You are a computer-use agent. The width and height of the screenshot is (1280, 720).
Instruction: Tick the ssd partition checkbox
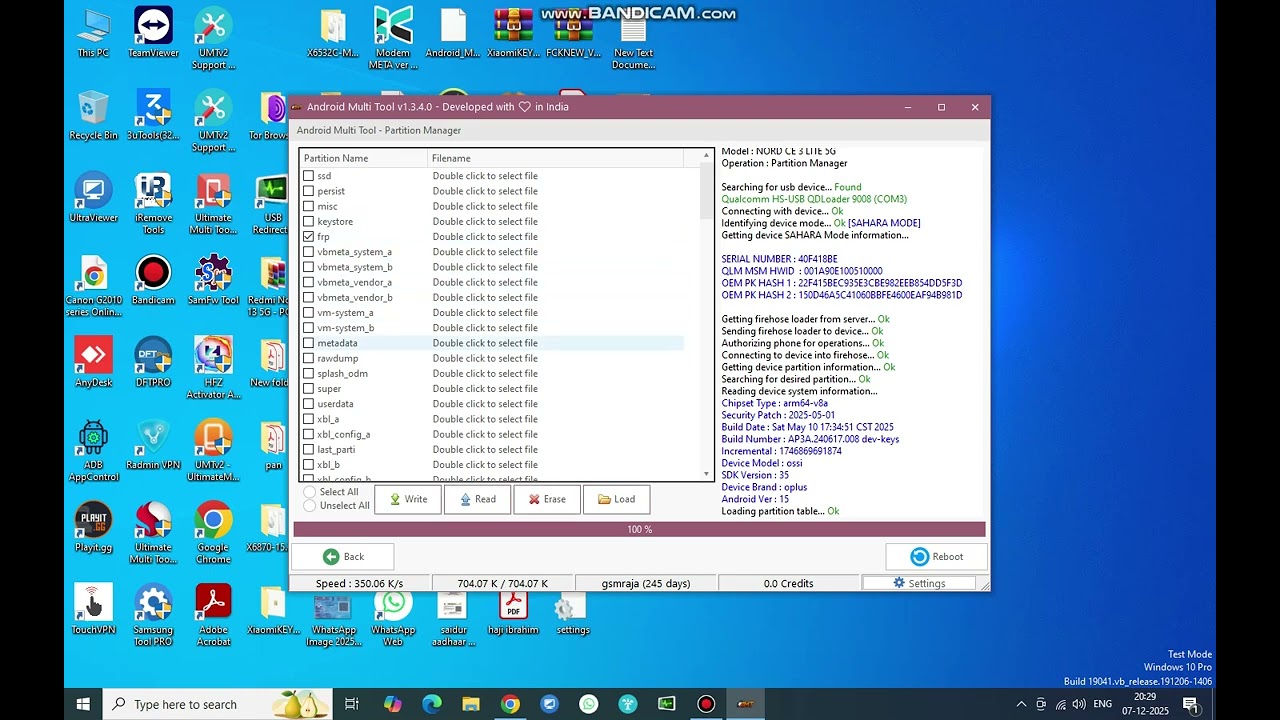point(309,176)
